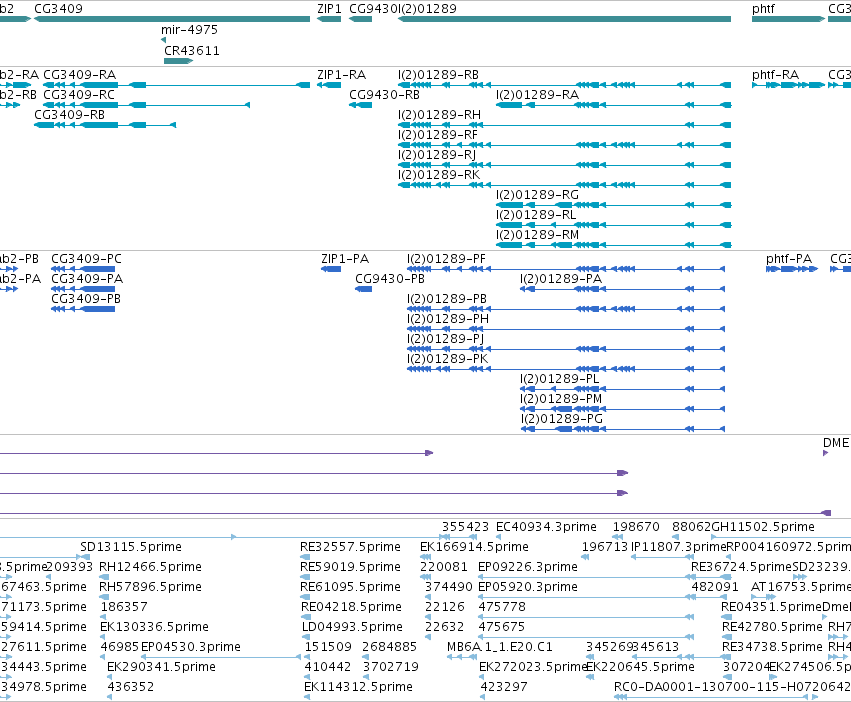Image resolution: width=851 pixels, height=702 pixels.
Task: Select EST IP11807.3prime
Action: pyautogui.click(x=678, y=547)
